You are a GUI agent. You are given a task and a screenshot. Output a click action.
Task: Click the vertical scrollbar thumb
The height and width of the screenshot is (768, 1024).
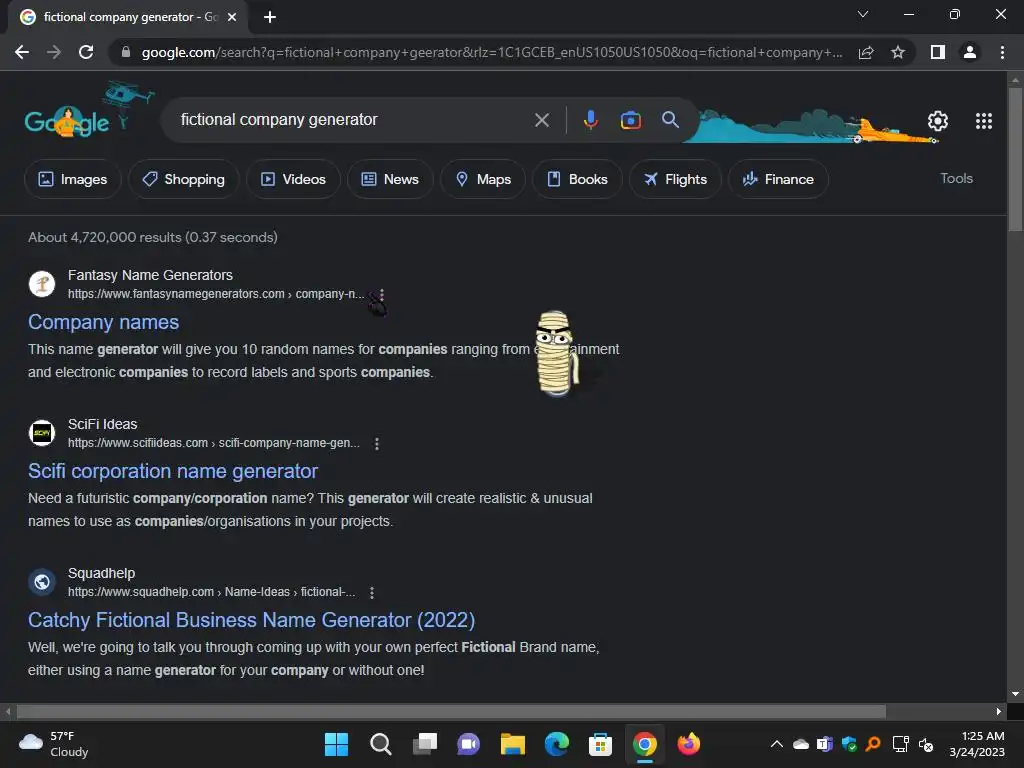[1015, 159]
